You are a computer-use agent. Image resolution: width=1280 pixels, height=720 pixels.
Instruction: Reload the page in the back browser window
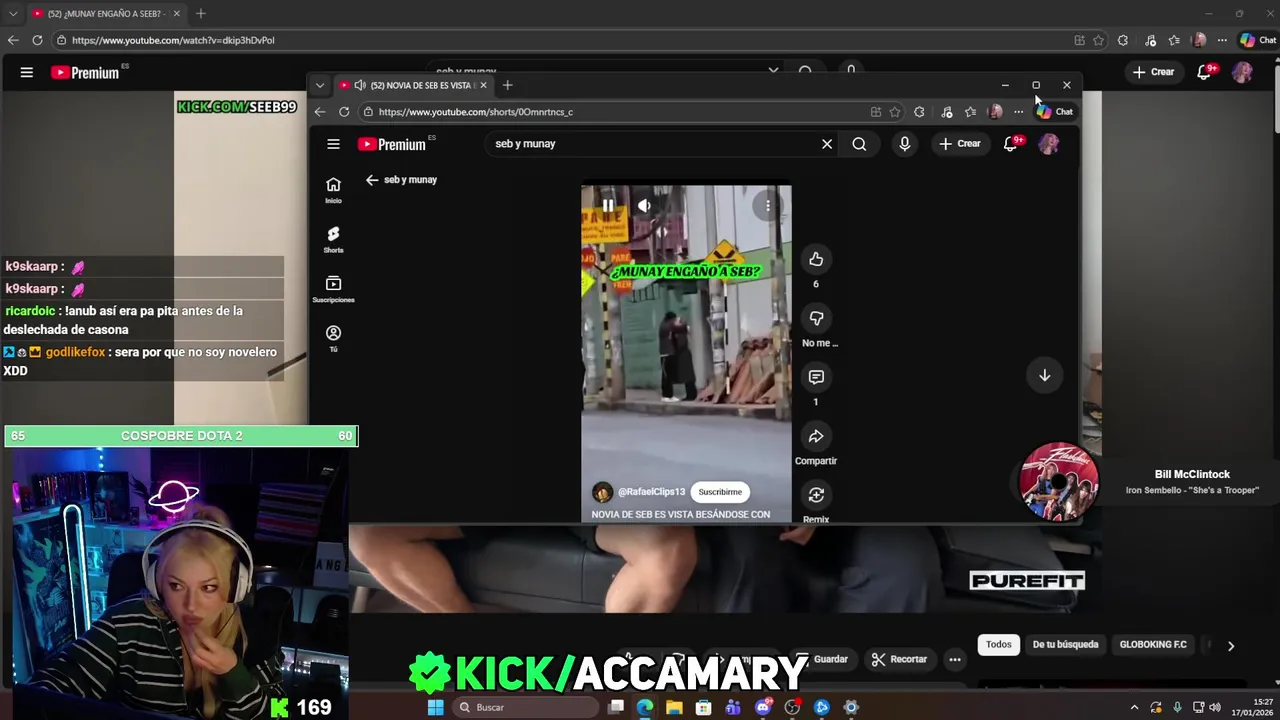click(37, 40)
